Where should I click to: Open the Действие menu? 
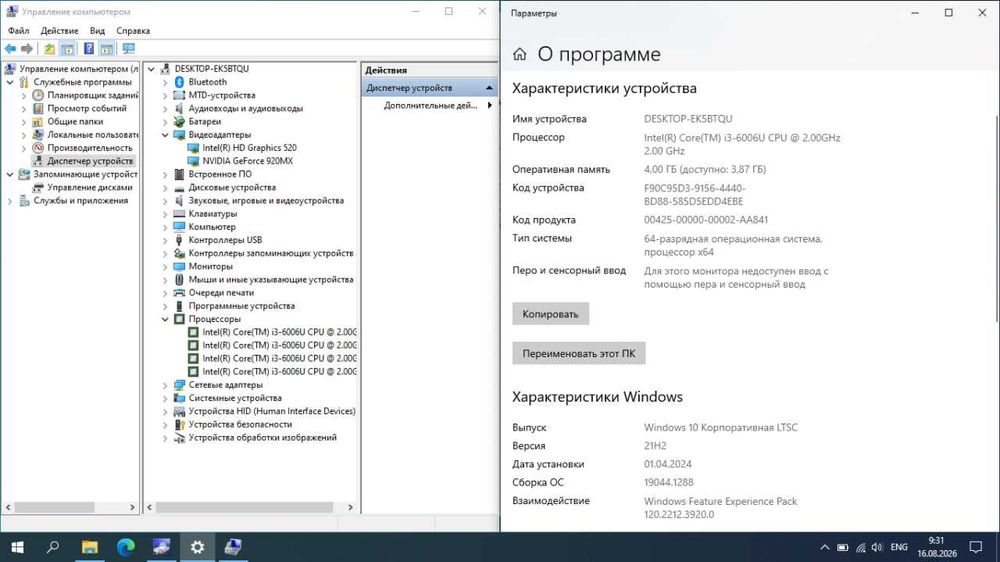(x=59, y=31)
